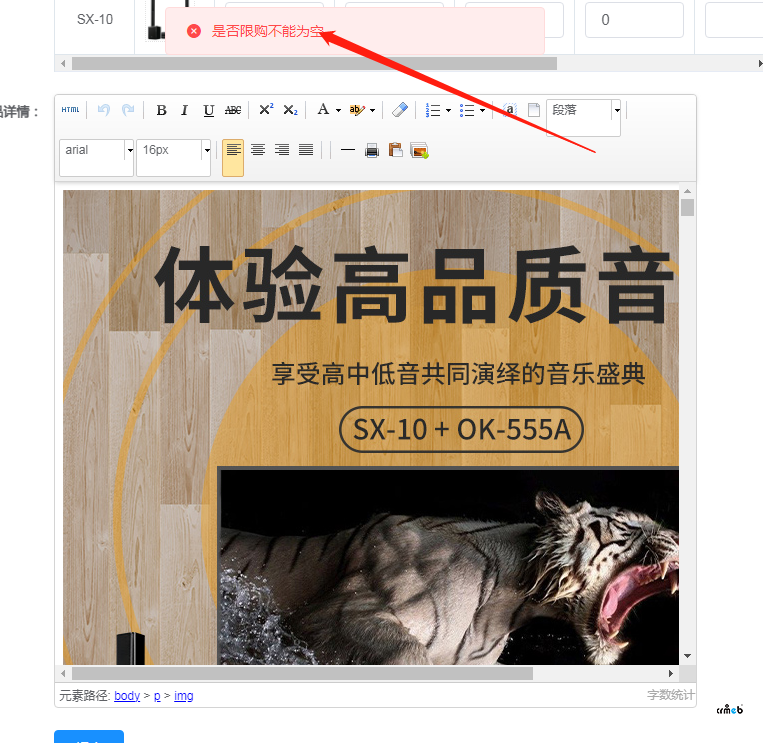Insert a horizontal rule line

tap(347, 150)
